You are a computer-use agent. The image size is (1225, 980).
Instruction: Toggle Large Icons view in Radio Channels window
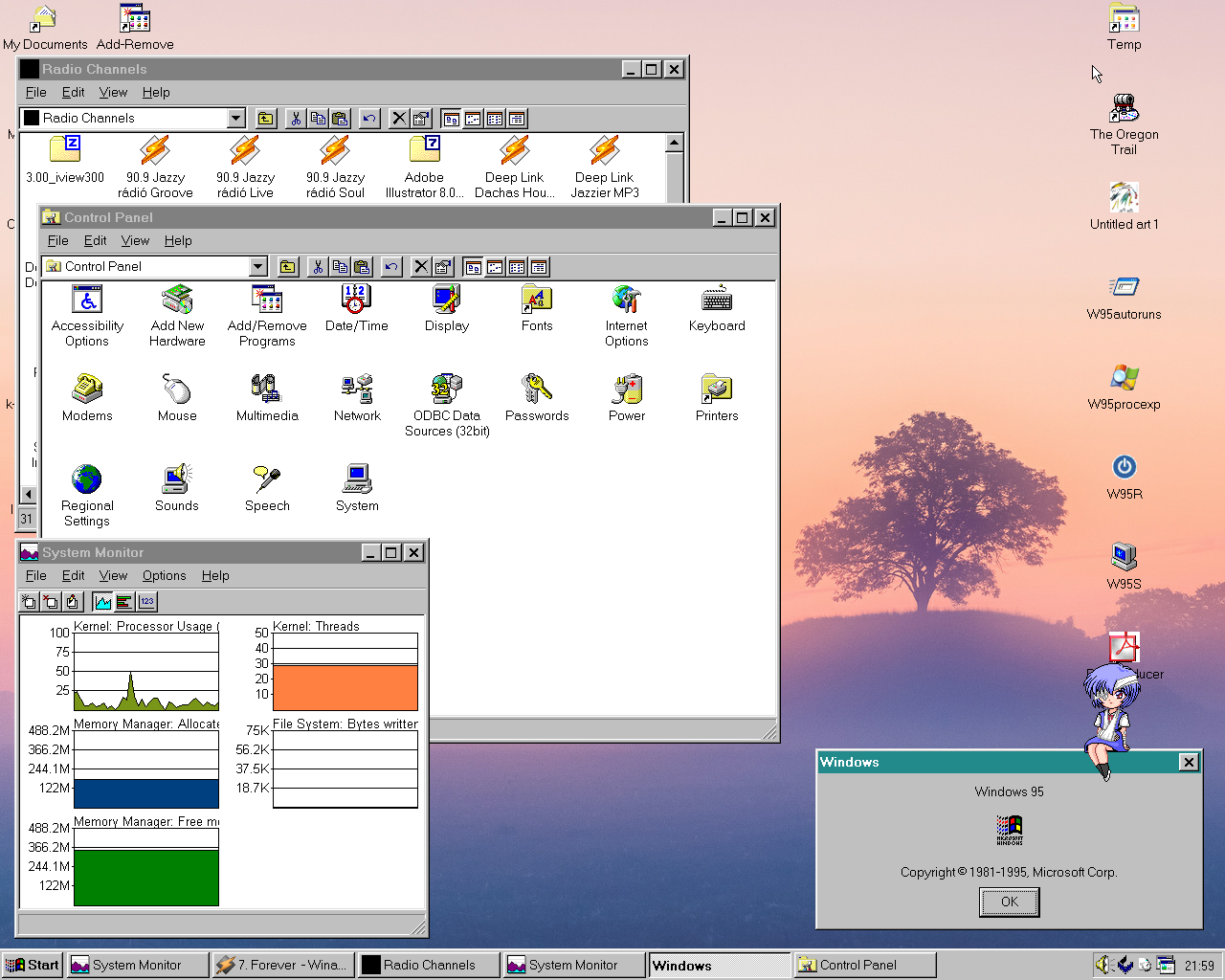click(x=450, y=118)
